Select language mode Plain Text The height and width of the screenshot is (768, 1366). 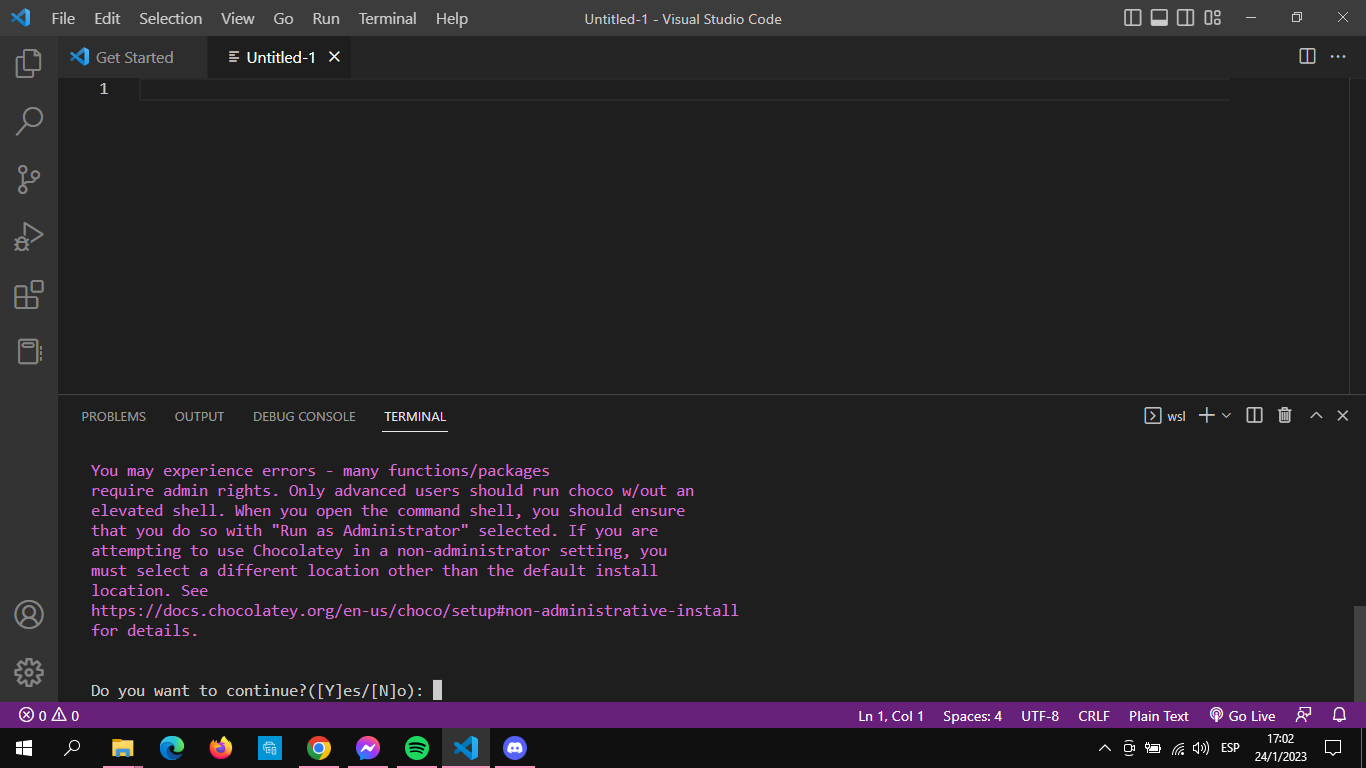(x=1159, y=716)
